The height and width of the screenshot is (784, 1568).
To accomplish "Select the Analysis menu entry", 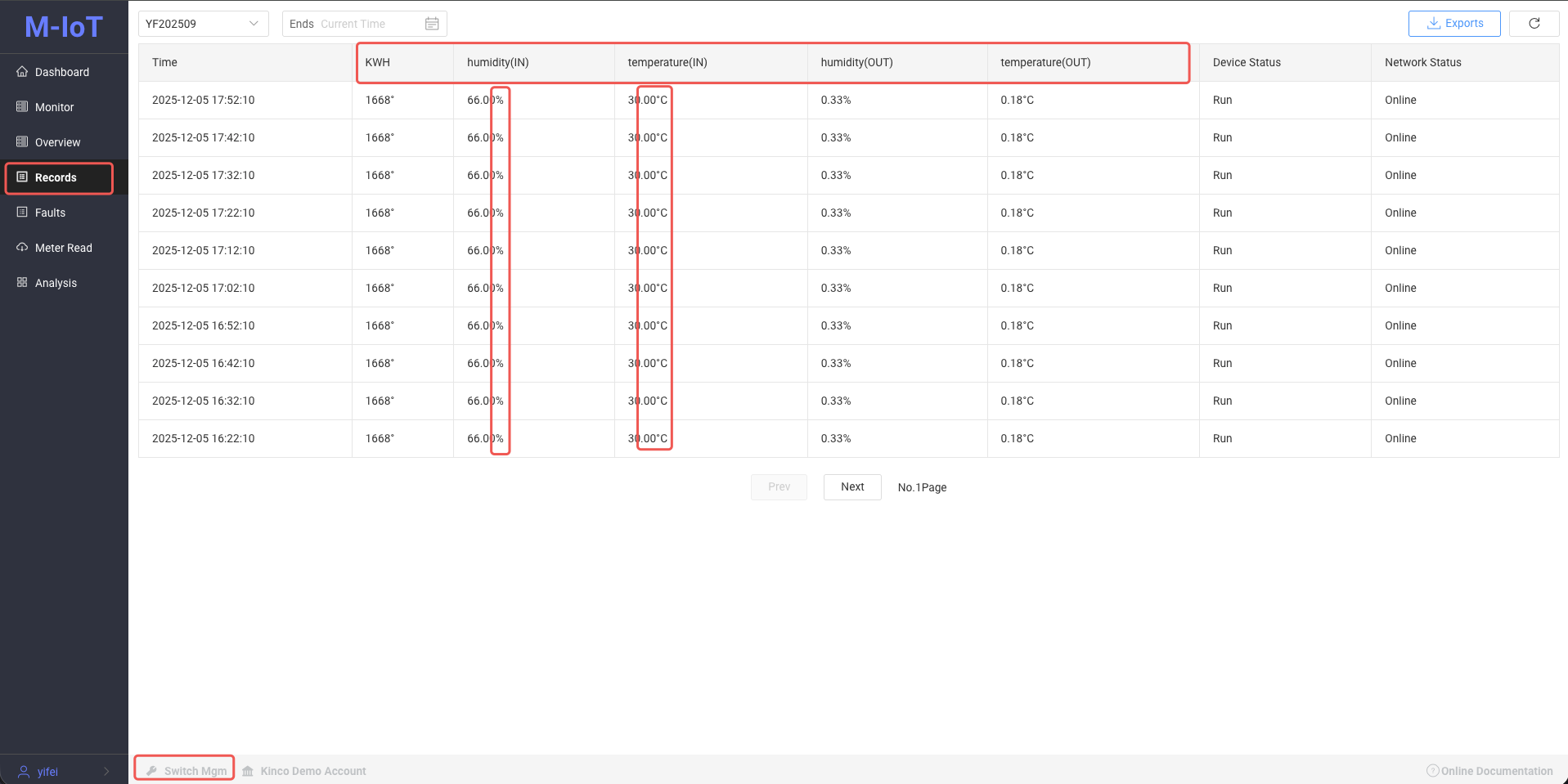I will [56, 283].
